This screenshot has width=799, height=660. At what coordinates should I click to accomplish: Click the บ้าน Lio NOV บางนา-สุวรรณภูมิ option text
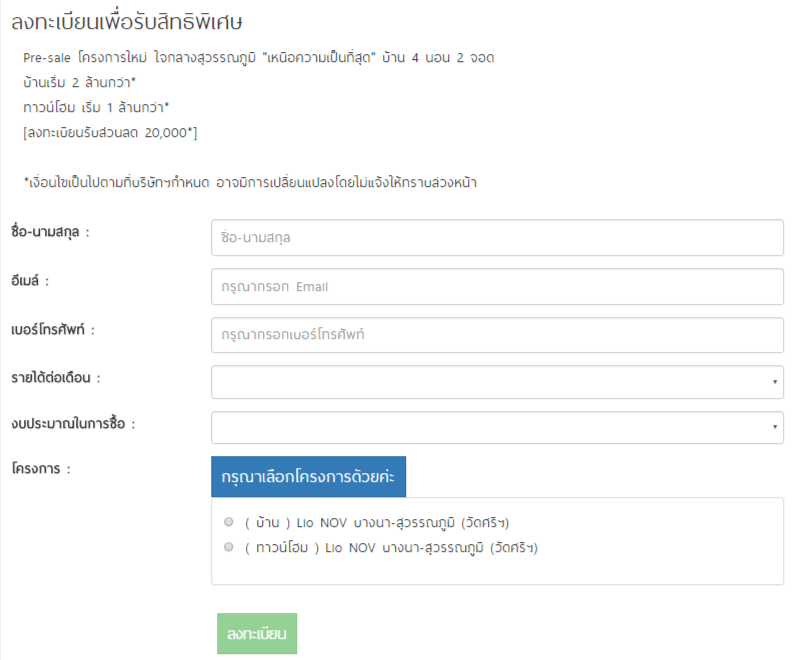383,522
